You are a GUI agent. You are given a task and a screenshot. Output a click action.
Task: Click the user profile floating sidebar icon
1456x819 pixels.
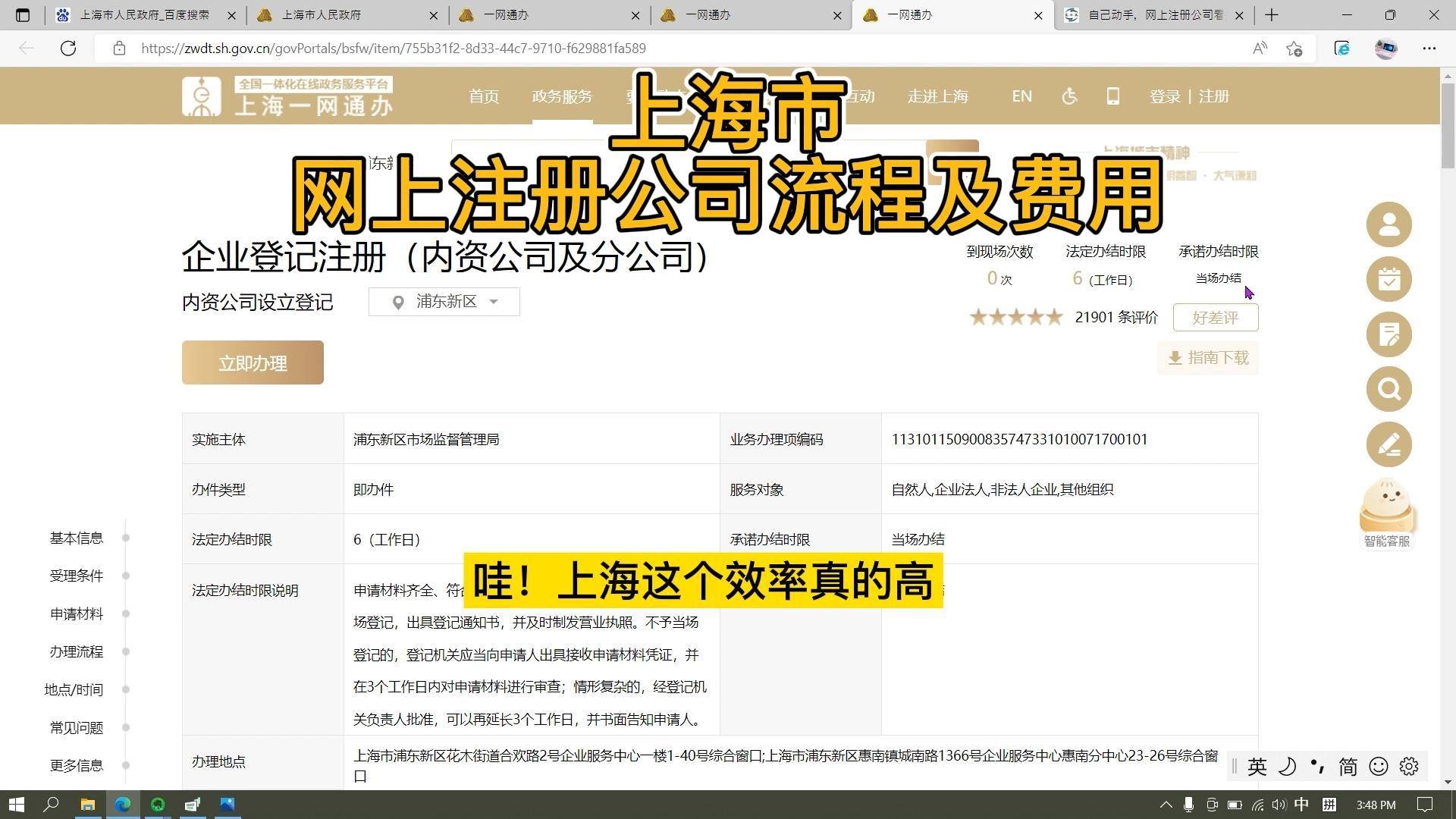pyautogui.click(x=1389, y=224)
